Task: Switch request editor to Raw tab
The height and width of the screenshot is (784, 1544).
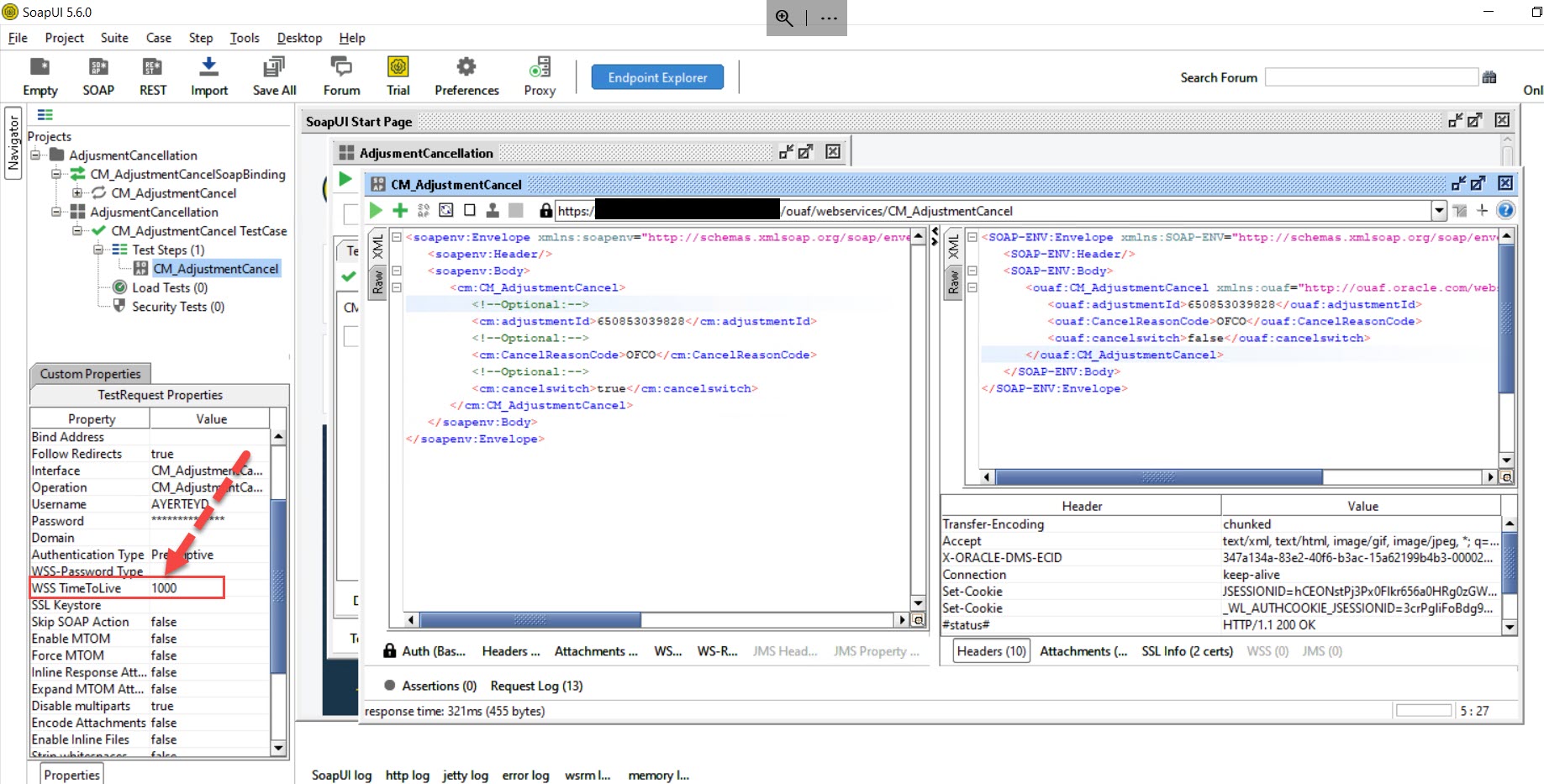Action: click(x=377, y=282)
